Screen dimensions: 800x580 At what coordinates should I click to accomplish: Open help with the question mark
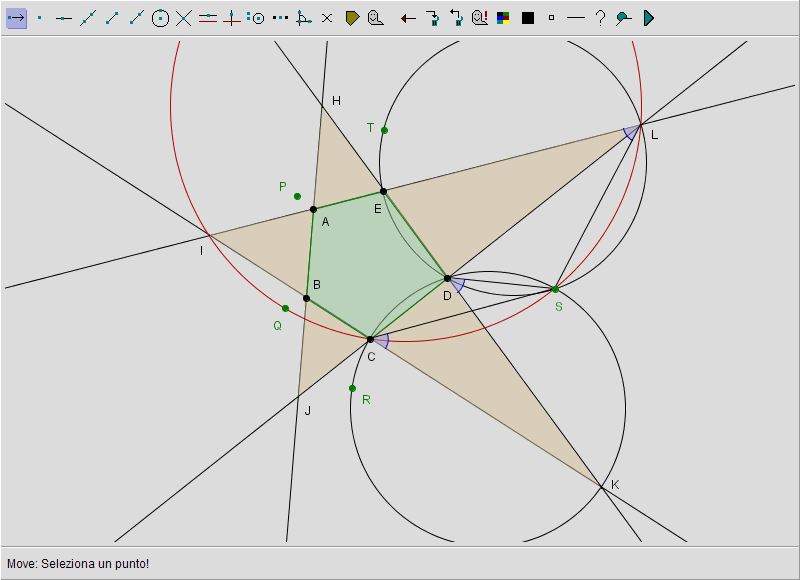599,18
